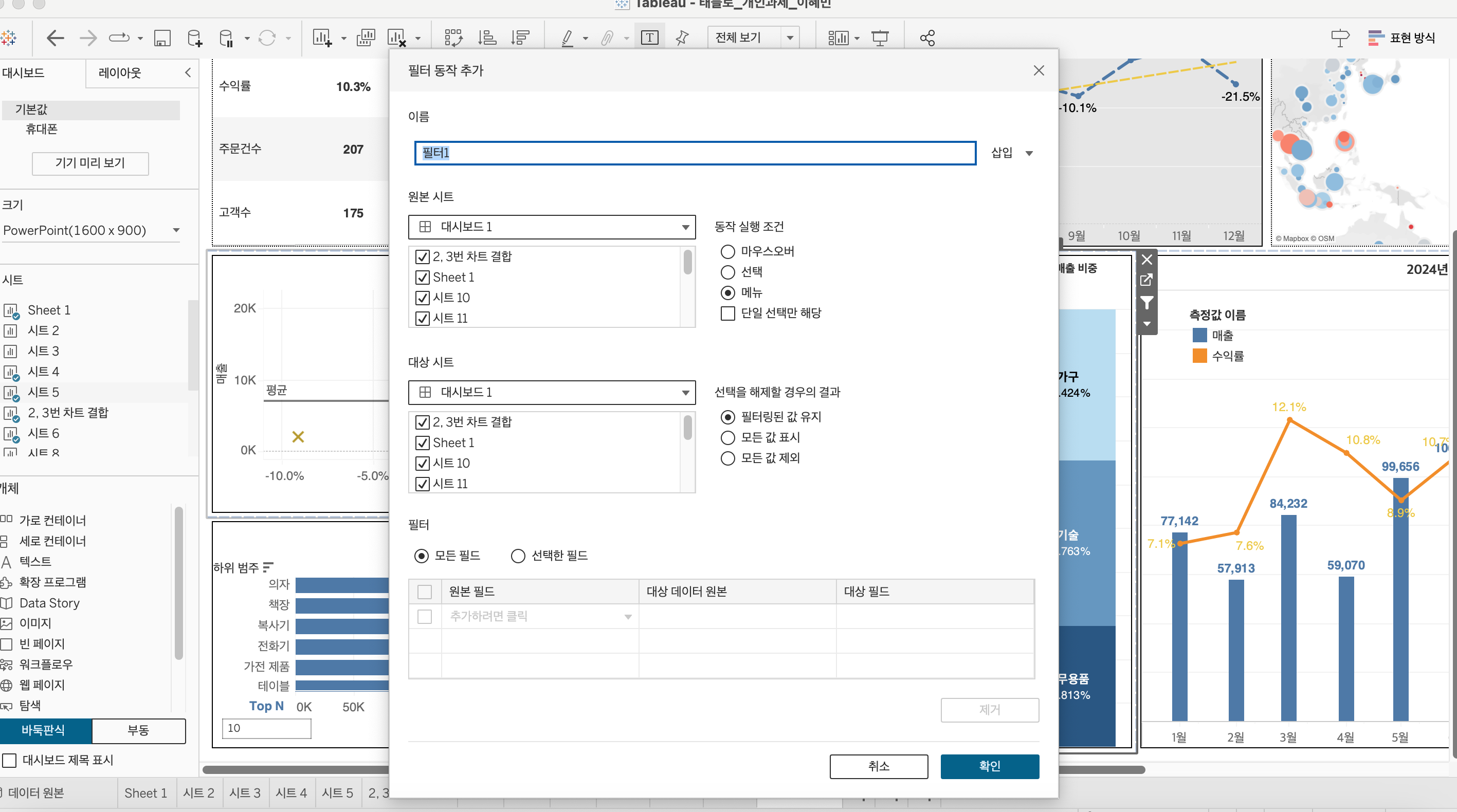
Task: Enable the 단일 선택만 해당 checkbox
Action: 728,313
